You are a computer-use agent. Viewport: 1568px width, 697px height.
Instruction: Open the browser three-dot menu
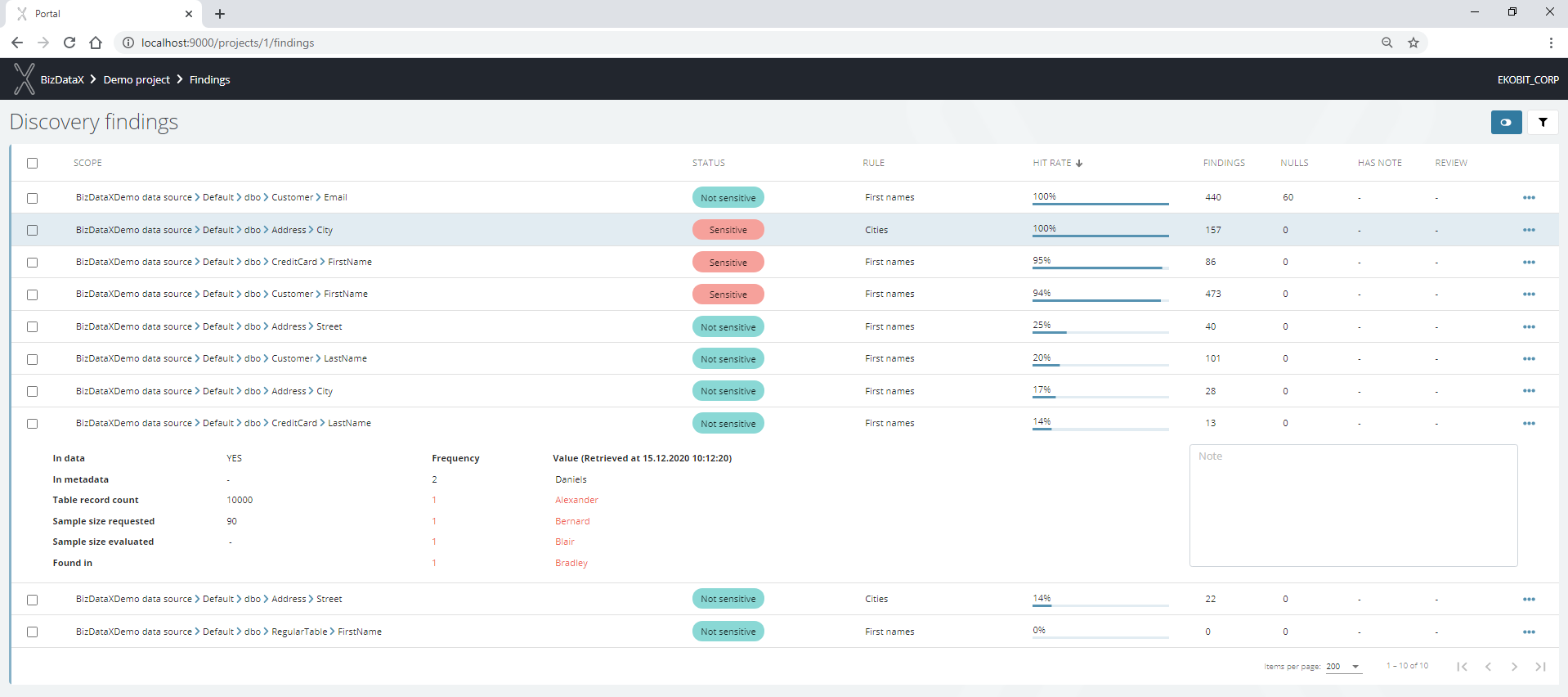[1551, 43]
